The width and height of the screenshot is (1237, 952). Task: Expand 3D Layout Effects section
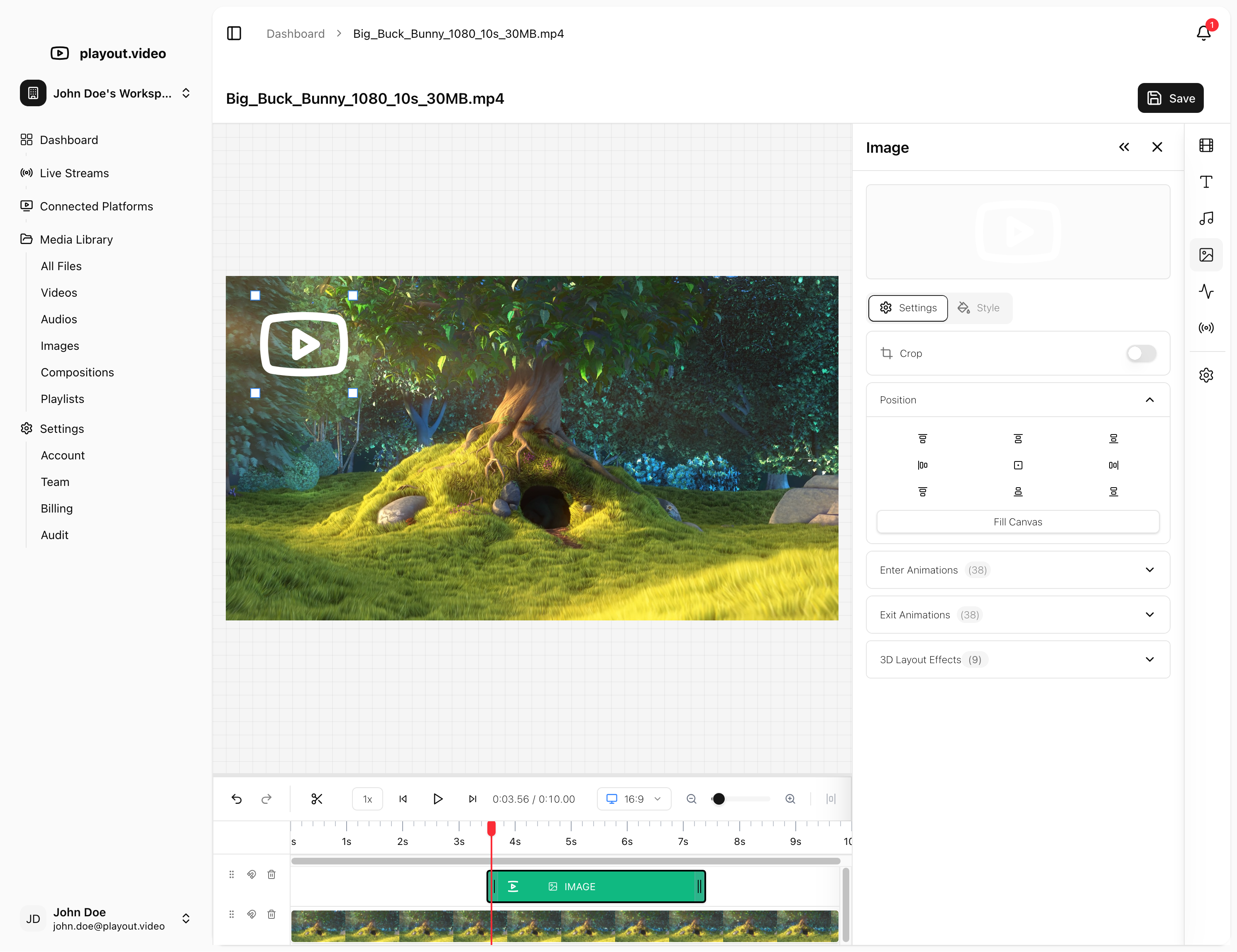[x=1018, y=659]
